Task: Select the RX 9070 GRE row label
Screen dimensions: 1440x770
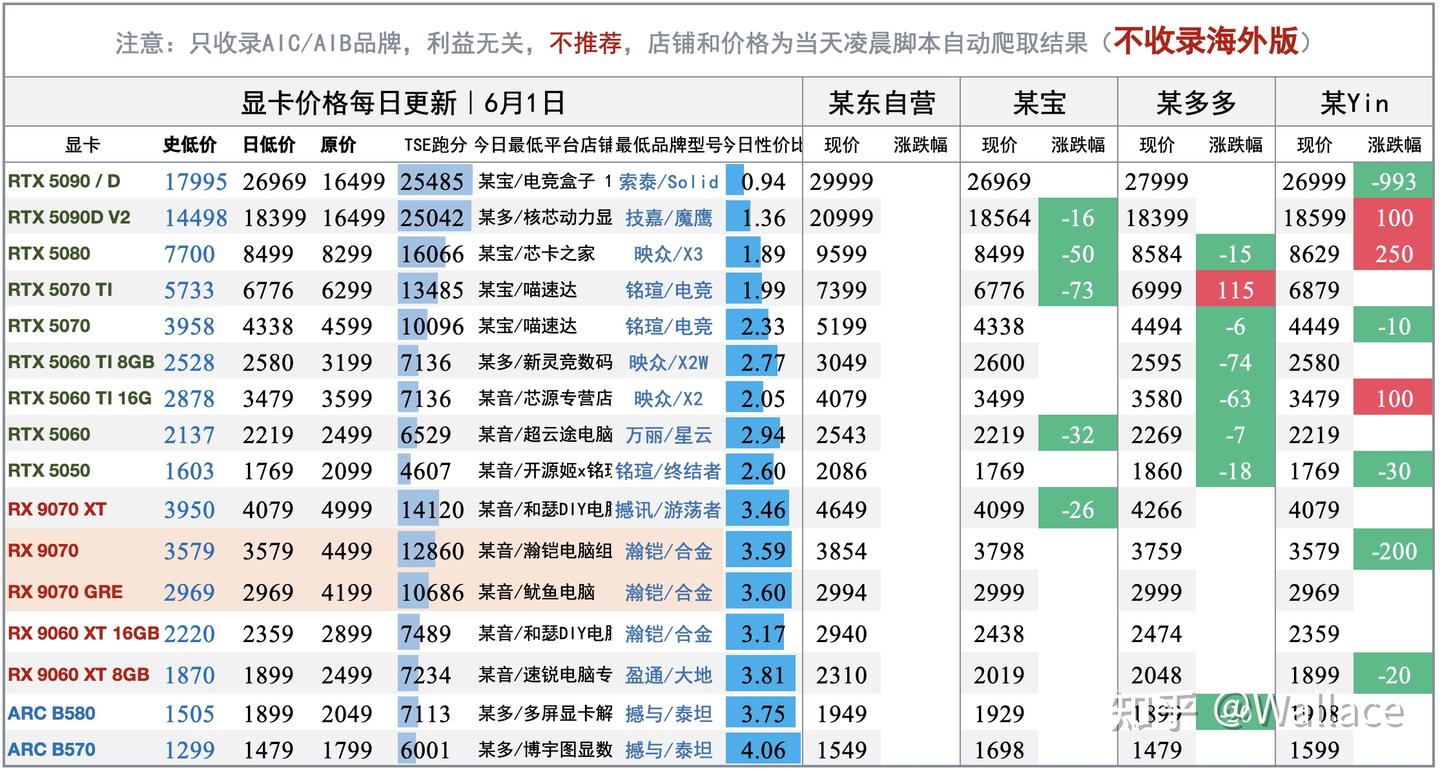Action: (65, 591)
